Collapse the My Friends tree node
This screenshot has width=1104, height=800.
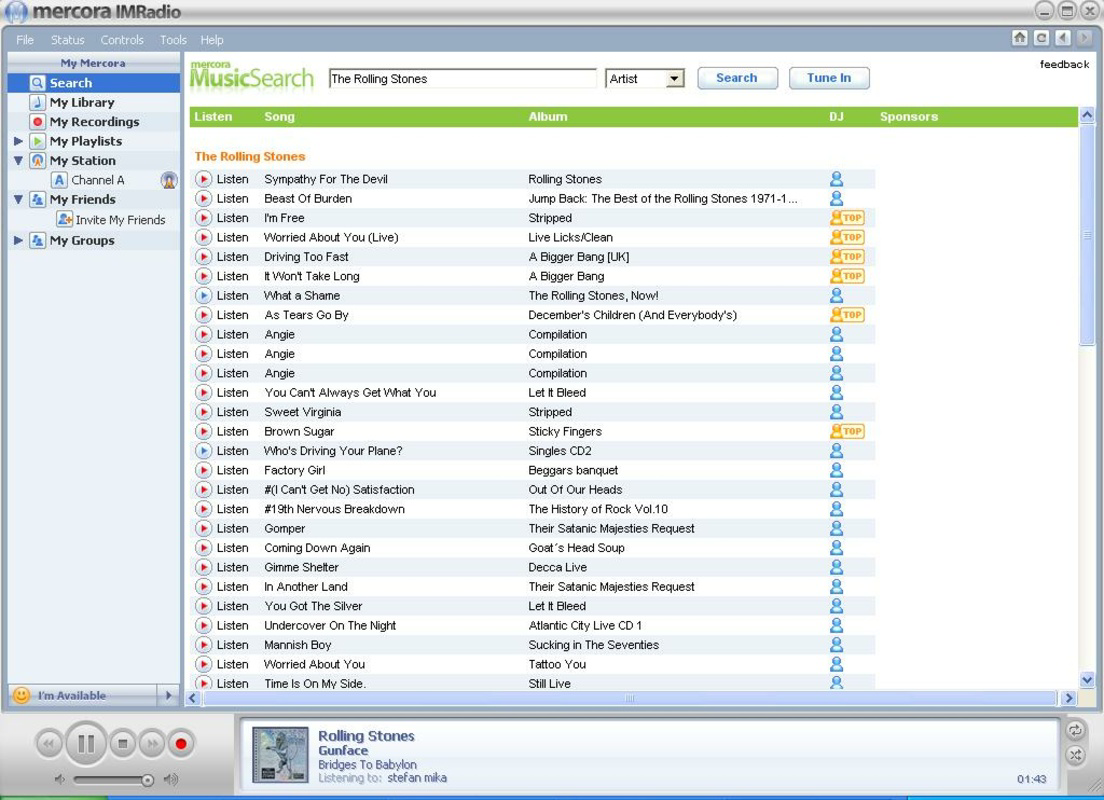click(18, 199)
